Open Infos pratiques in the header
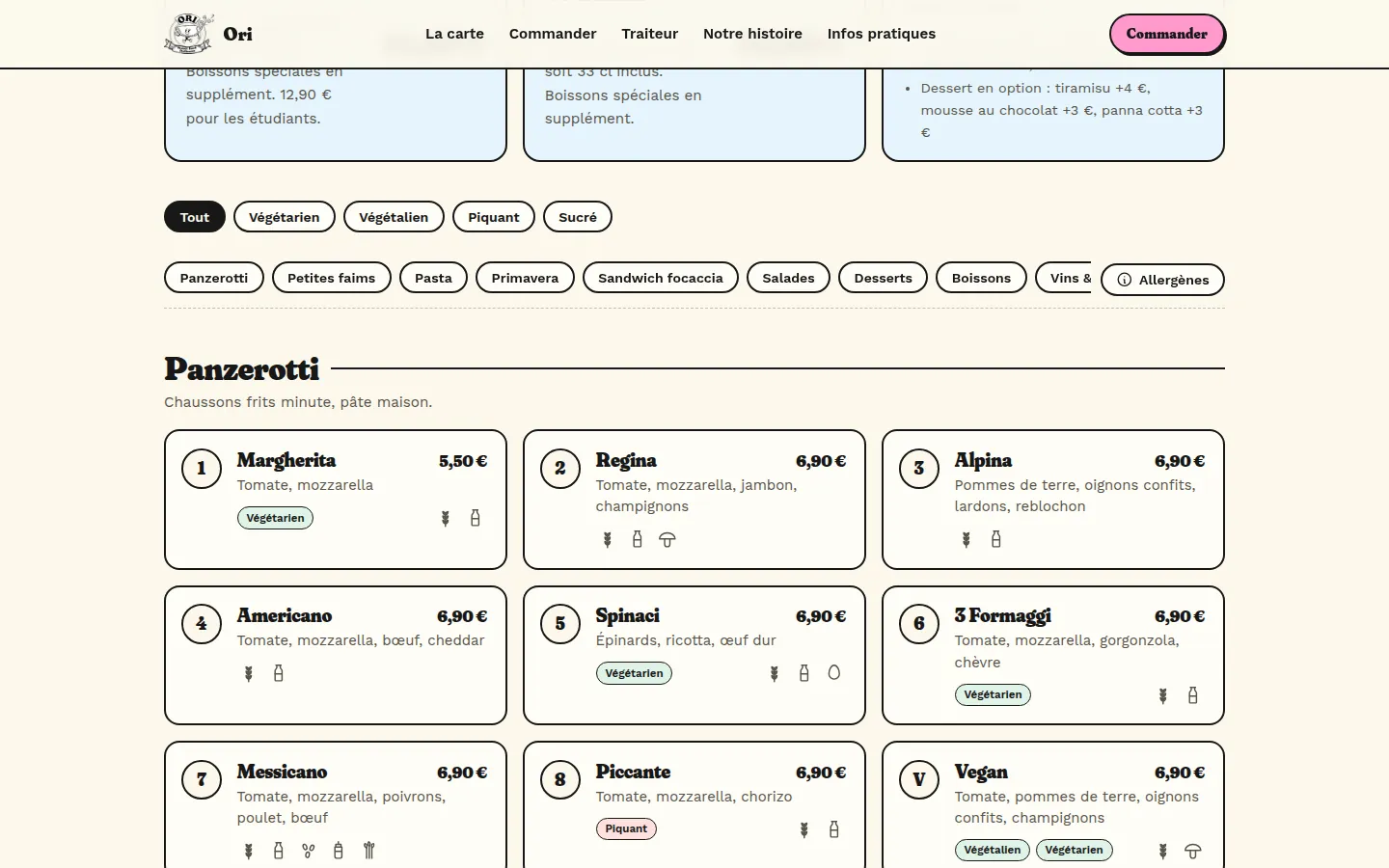The image size is (1389, 868). (882, 34)
